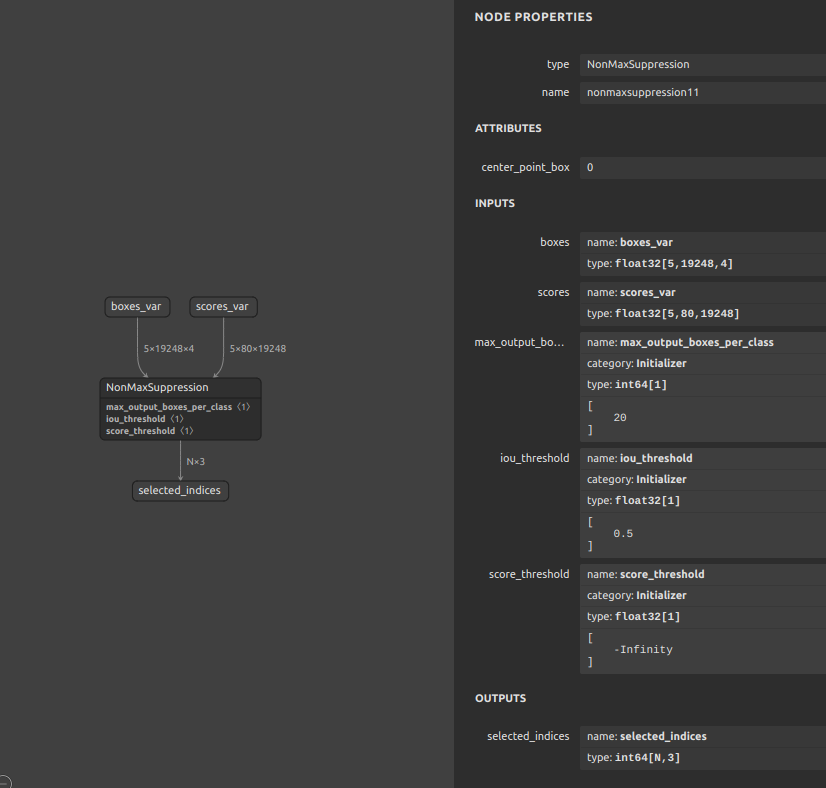Screen dimensions: 826x788
Task: Click the value 0.5 of iou_threshold
Action: click(623, 534)
